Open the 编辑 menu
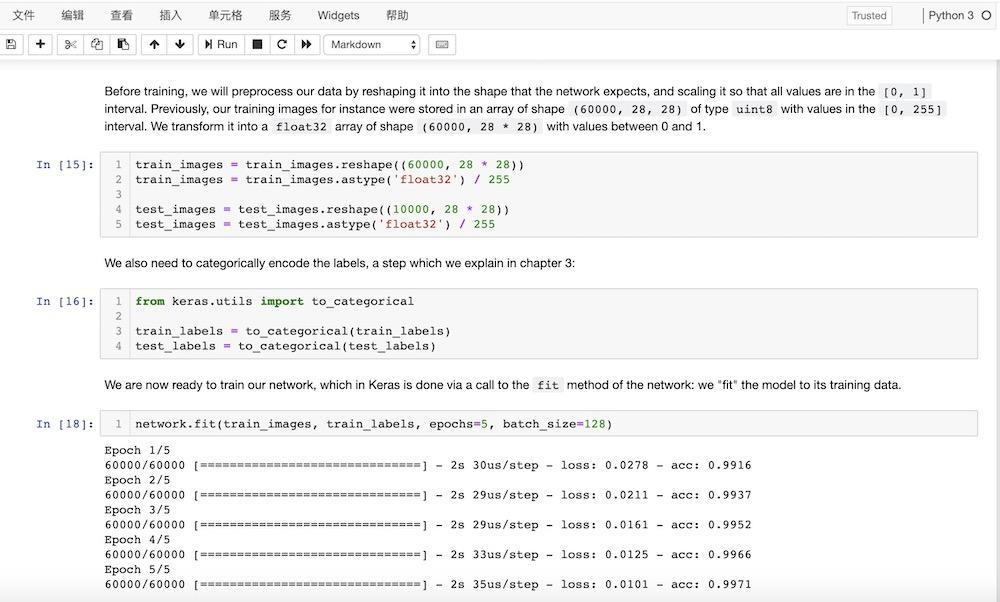This screenshot has width=1000, height=602. 73,15
